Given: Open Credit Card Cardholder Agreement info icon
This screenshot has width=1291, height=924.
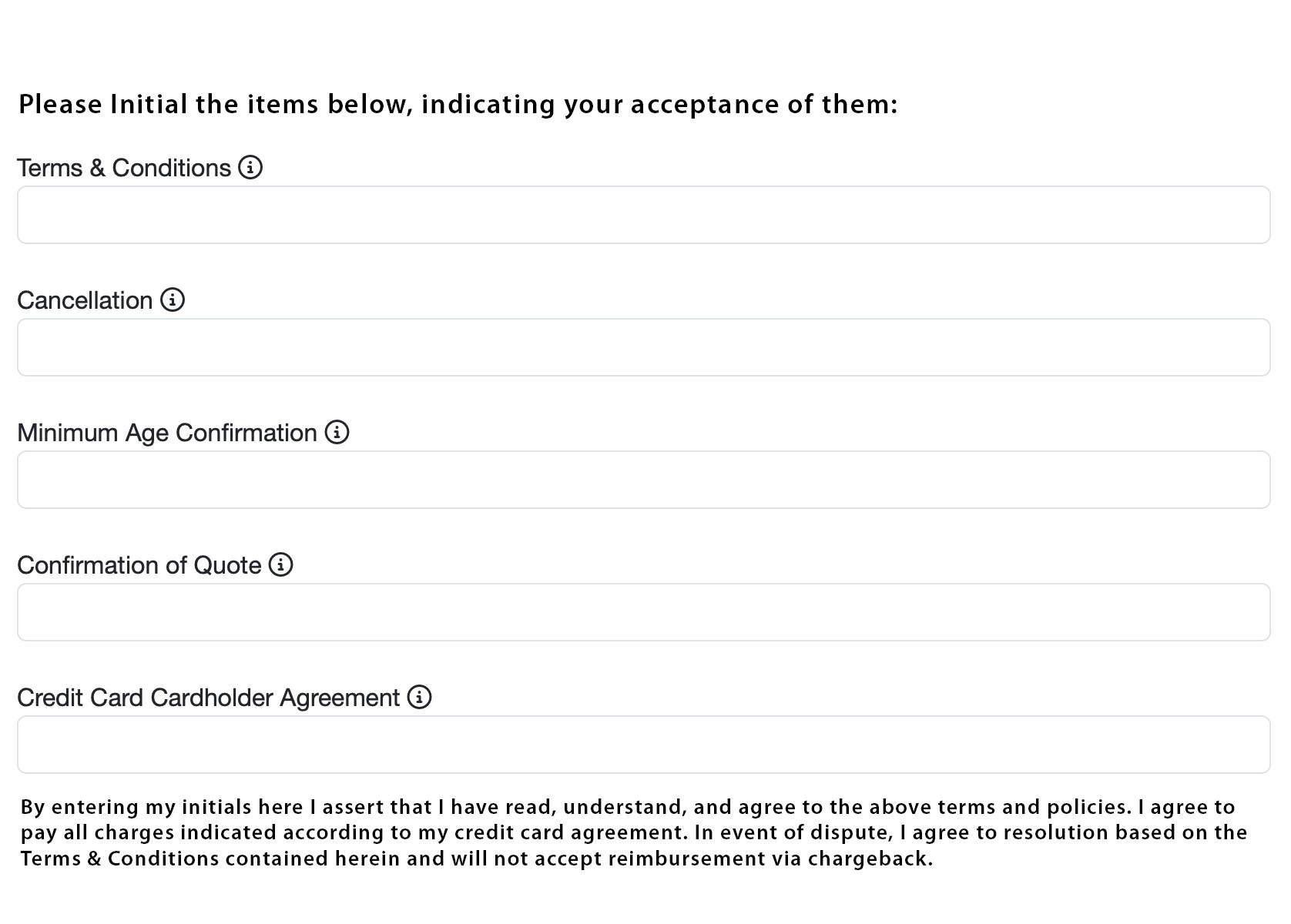Looking at the screenshot, I should pos(419,697).
